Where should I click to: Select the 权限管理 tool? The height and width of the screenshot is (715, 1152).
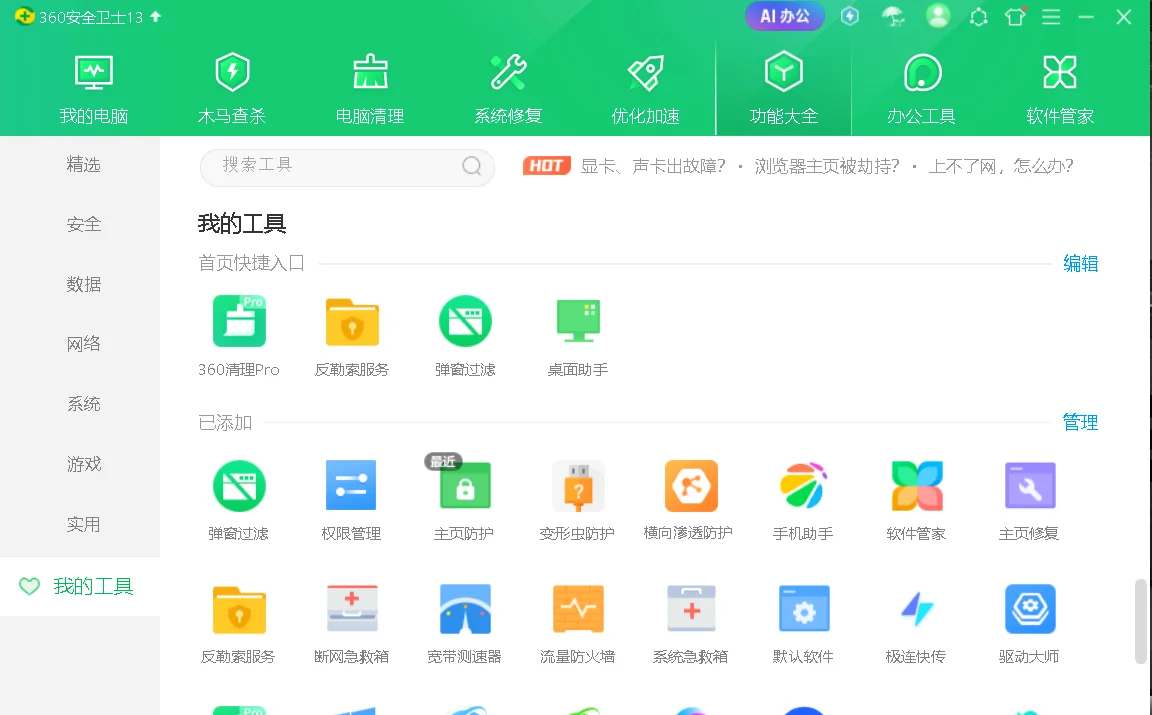[x=352, y=497]
